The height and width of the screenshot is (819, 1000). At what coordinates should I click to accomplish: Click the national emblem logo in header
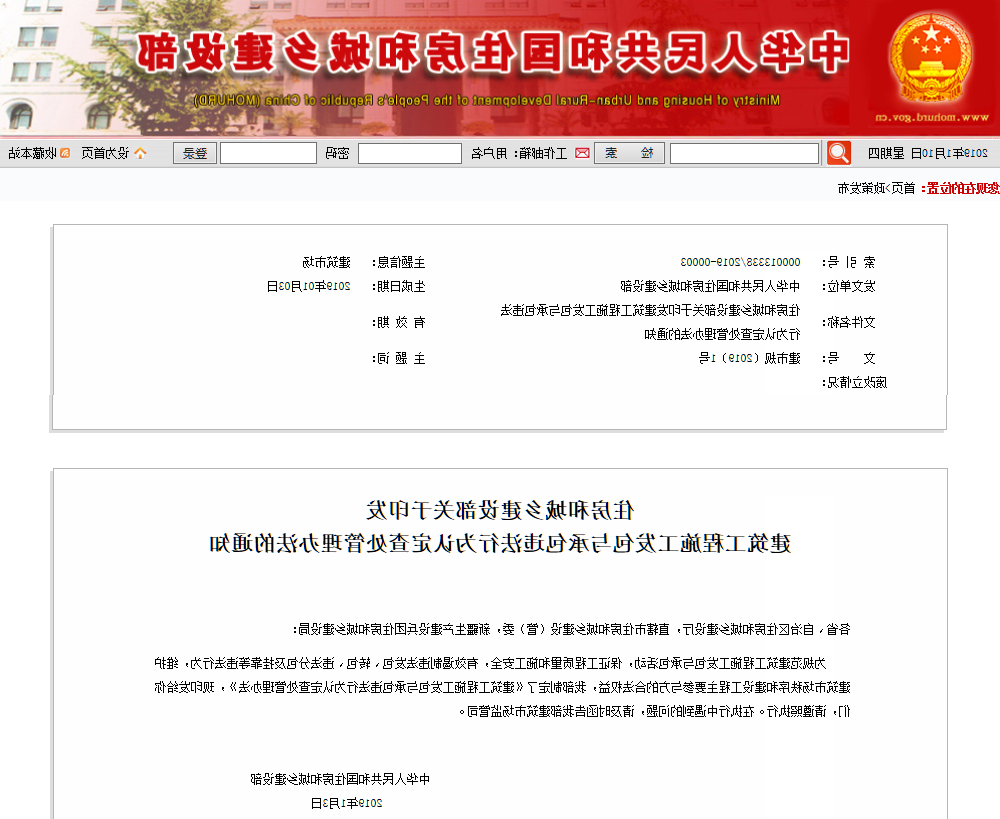pyautogui.click(x=931, y=58)
